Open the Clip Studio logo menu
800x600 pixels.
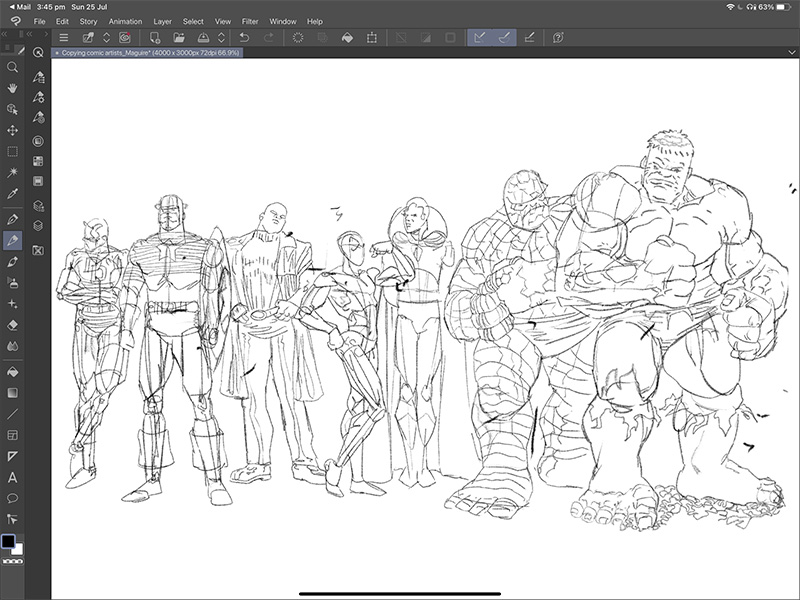(x=15, y=21)
